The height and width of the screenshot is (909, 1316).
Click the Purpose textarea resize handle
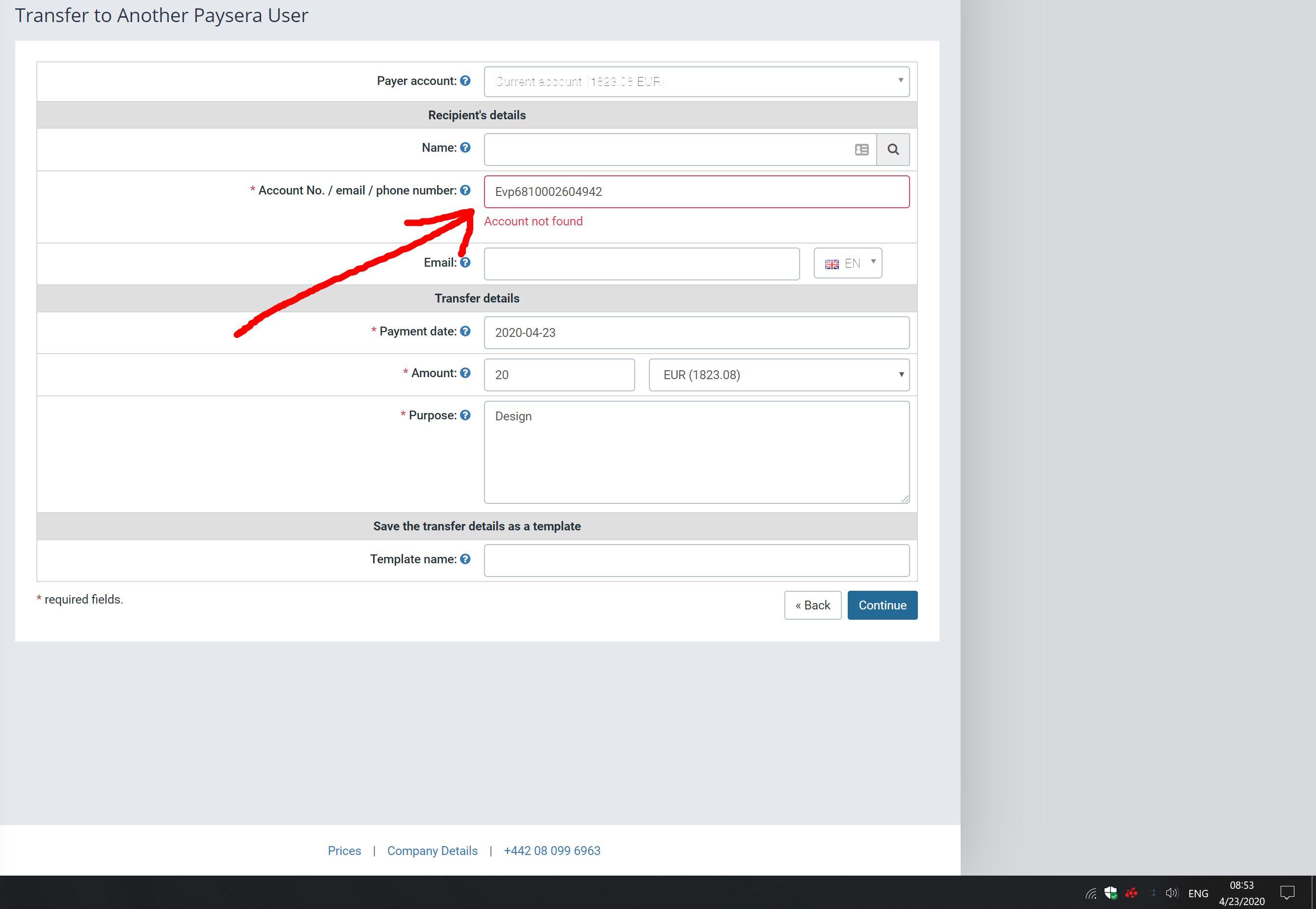pyautogui.click(x=905, y=499)
